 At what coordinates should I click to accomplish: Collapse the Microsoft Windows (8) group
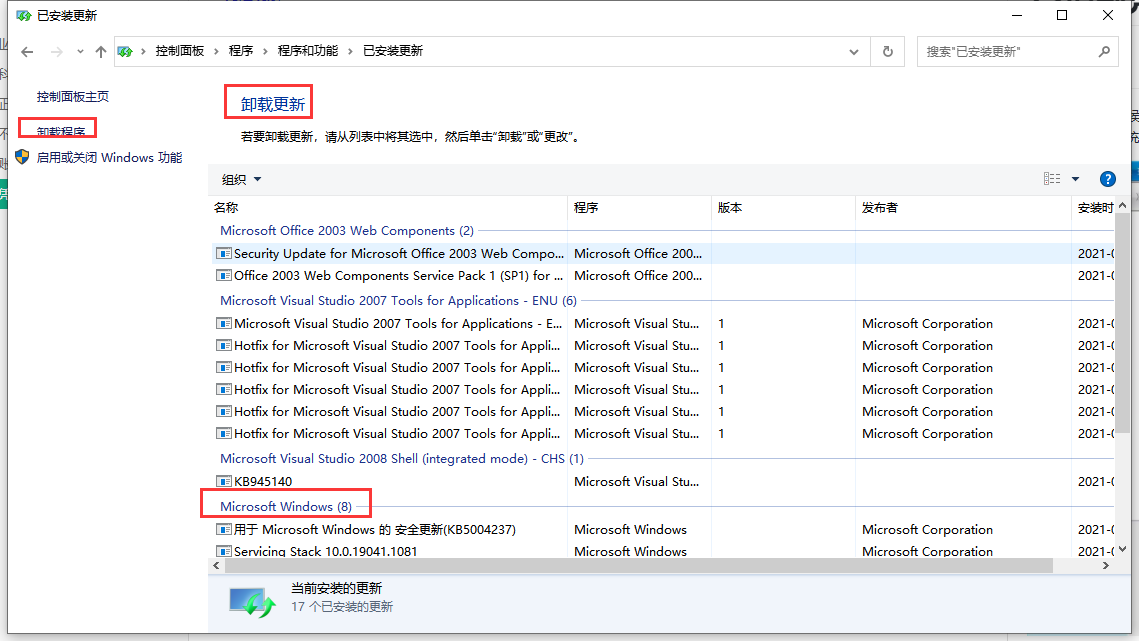(285, 507)
